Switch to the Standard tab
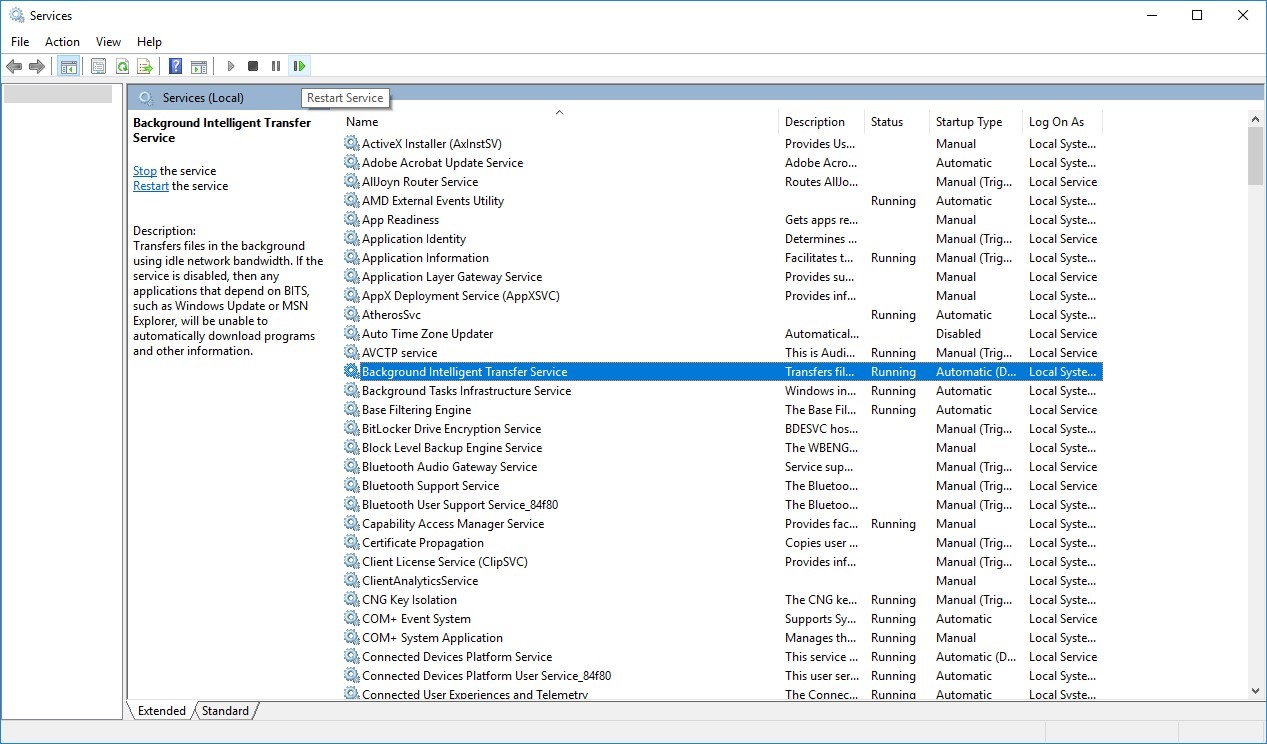Image resolution: width=1267 pixels, height=744 pixels. pos(225,710)
